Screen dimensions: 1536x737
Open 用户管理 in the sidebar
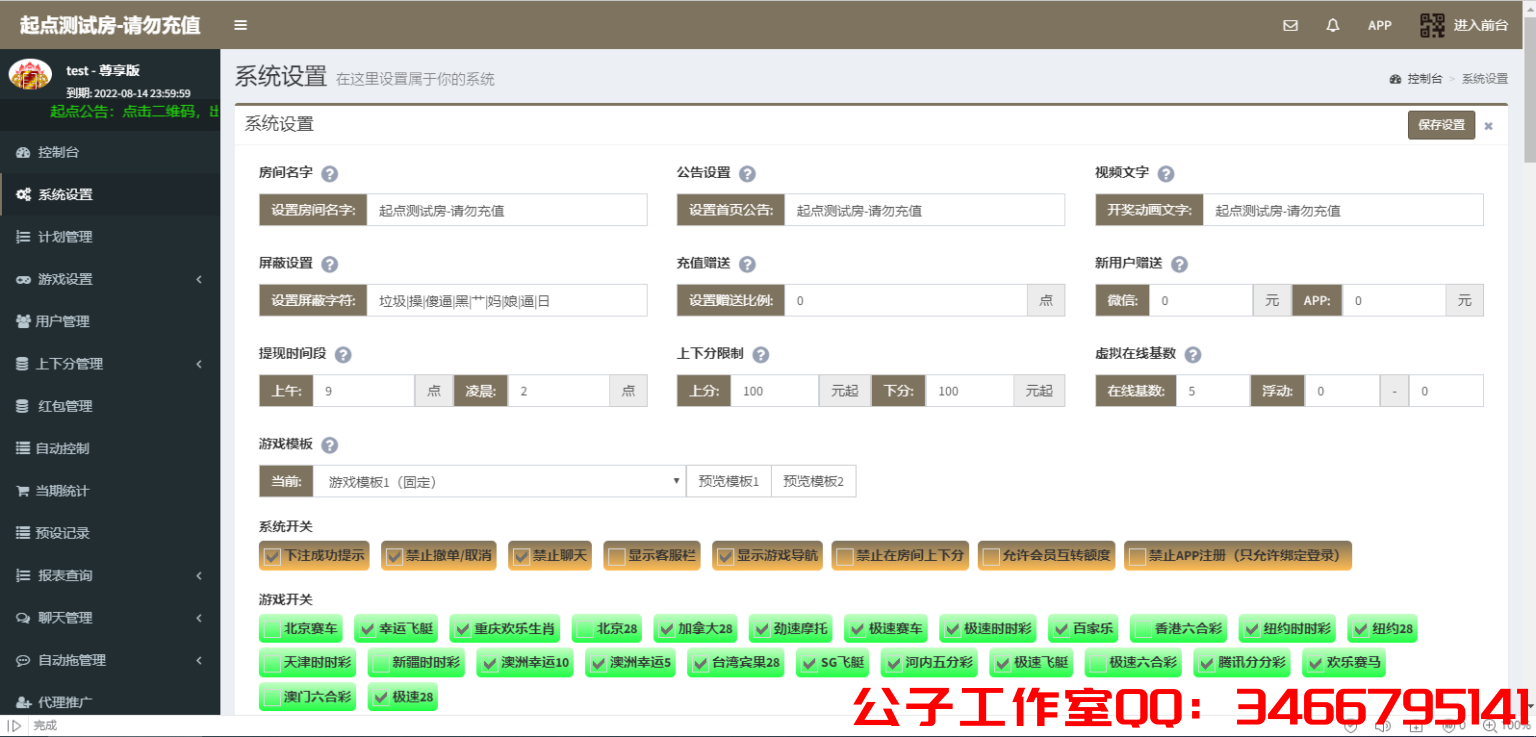click(110, 321)
